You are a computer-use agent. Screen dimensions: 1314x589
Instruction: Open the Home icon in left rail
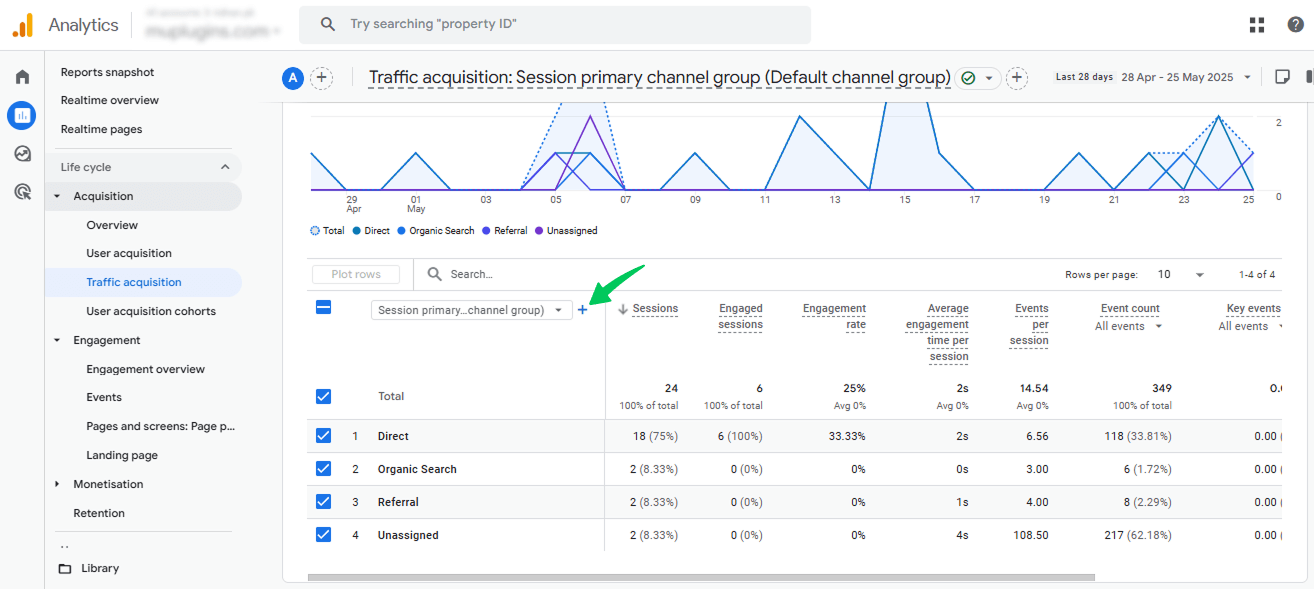click(22, 77)
